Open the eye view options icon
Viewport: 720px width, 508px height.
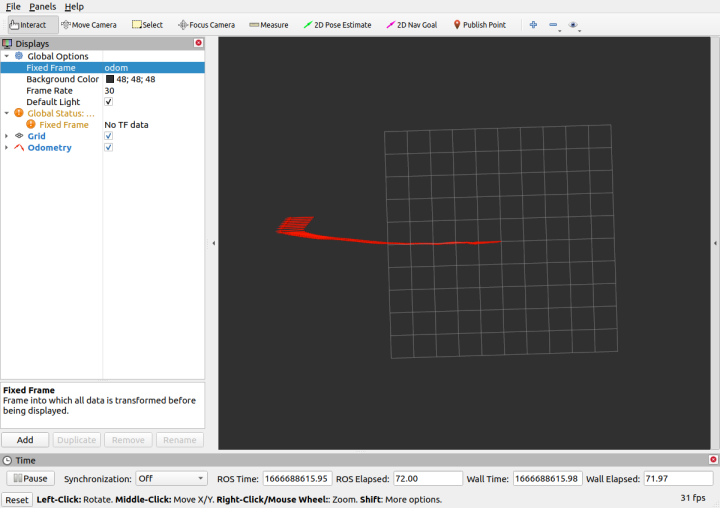click(573, 25)
